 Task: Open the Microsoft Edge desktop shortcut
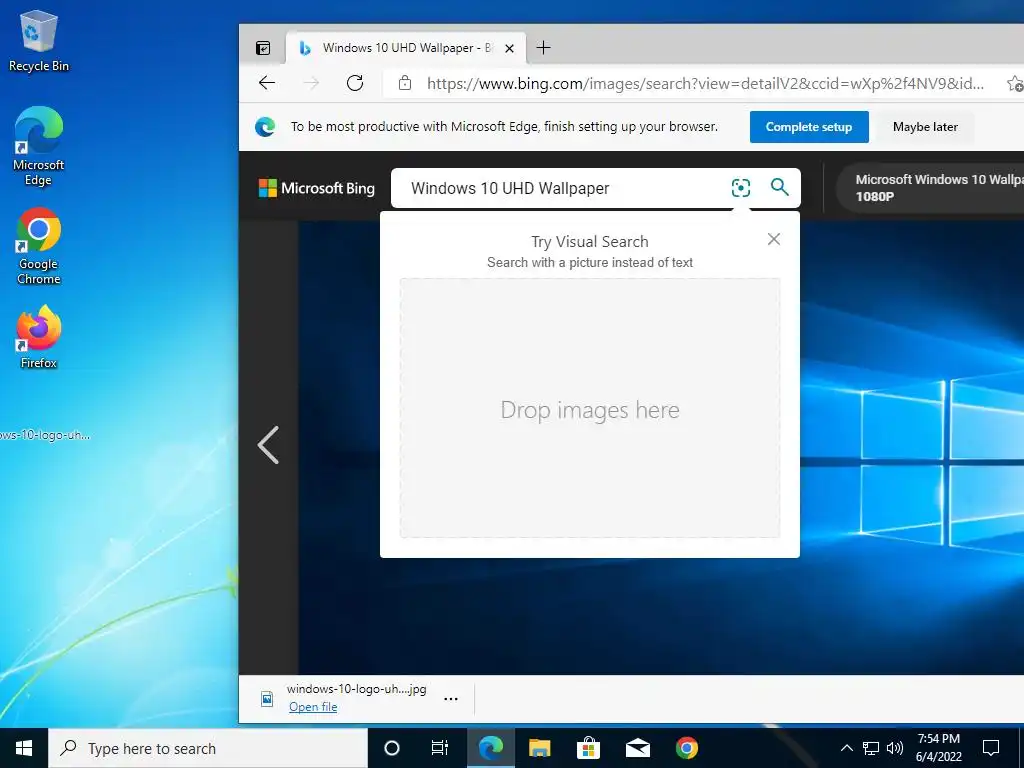(x=39, y=146)
